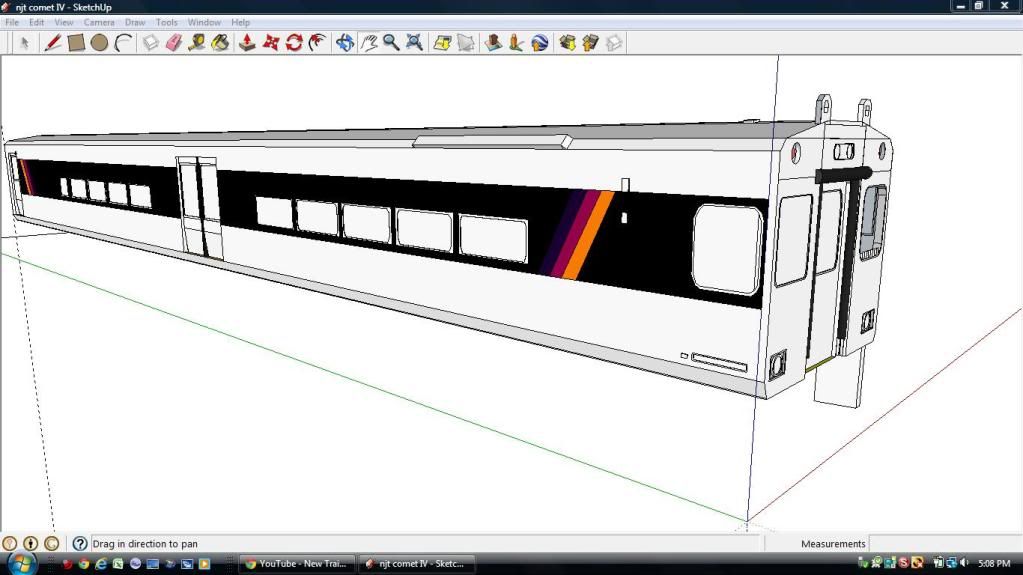This screenshot has width=1023, height=575.
Task: Select the Rectangle drawing tool
Action: point(76,43)
